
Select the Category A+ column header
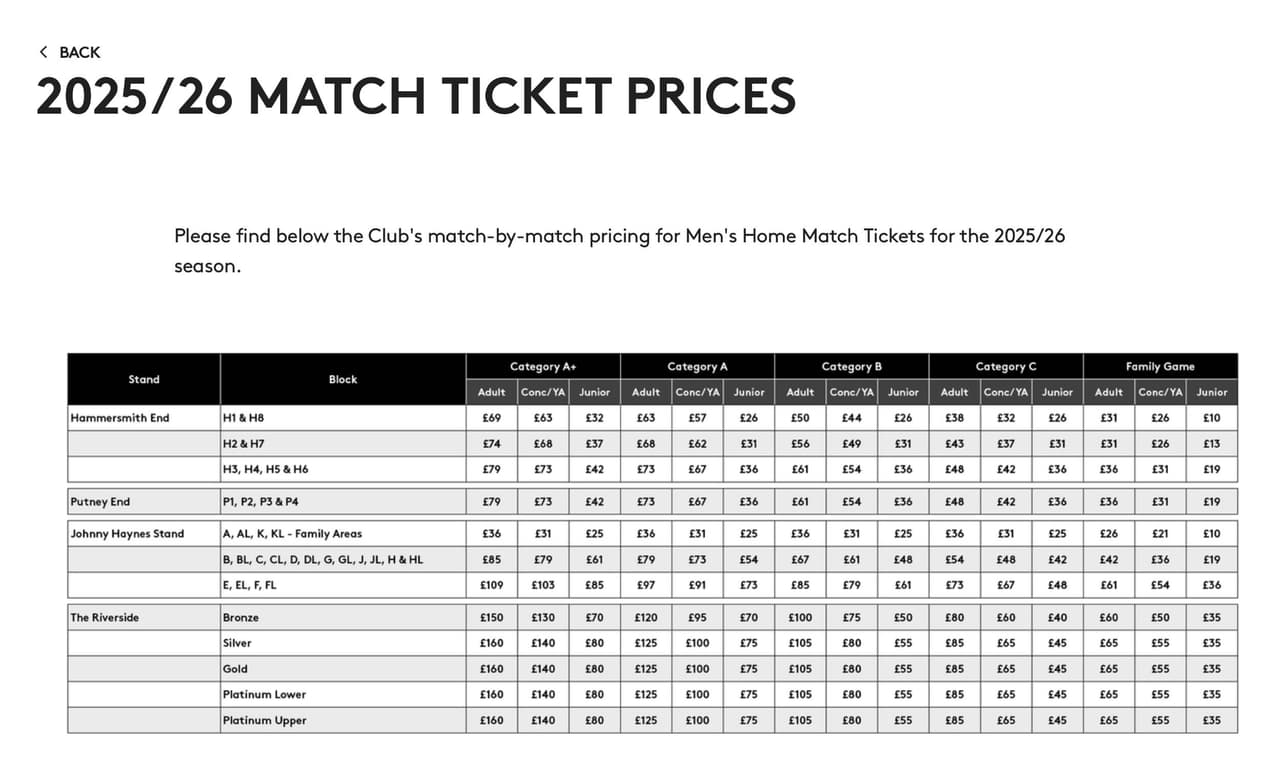click(x=543, y=366)
